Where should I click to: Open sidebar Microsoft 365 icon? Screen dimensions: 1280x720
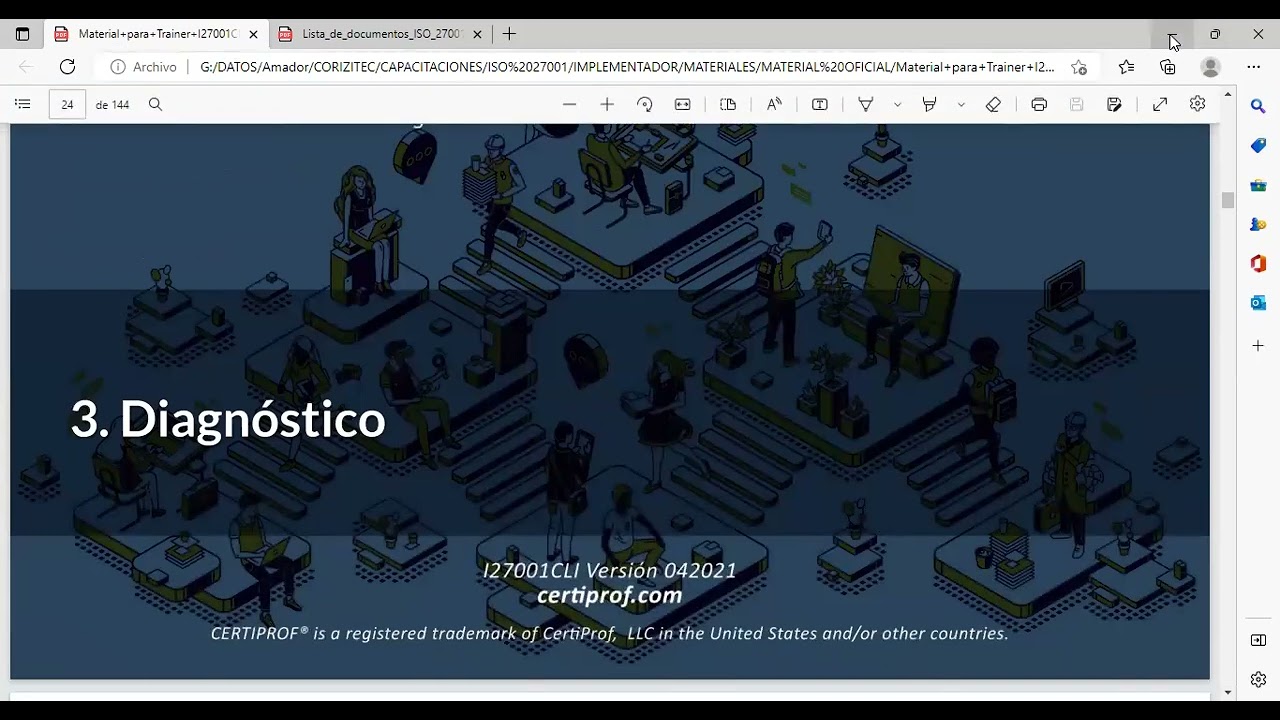[1258, 264]
